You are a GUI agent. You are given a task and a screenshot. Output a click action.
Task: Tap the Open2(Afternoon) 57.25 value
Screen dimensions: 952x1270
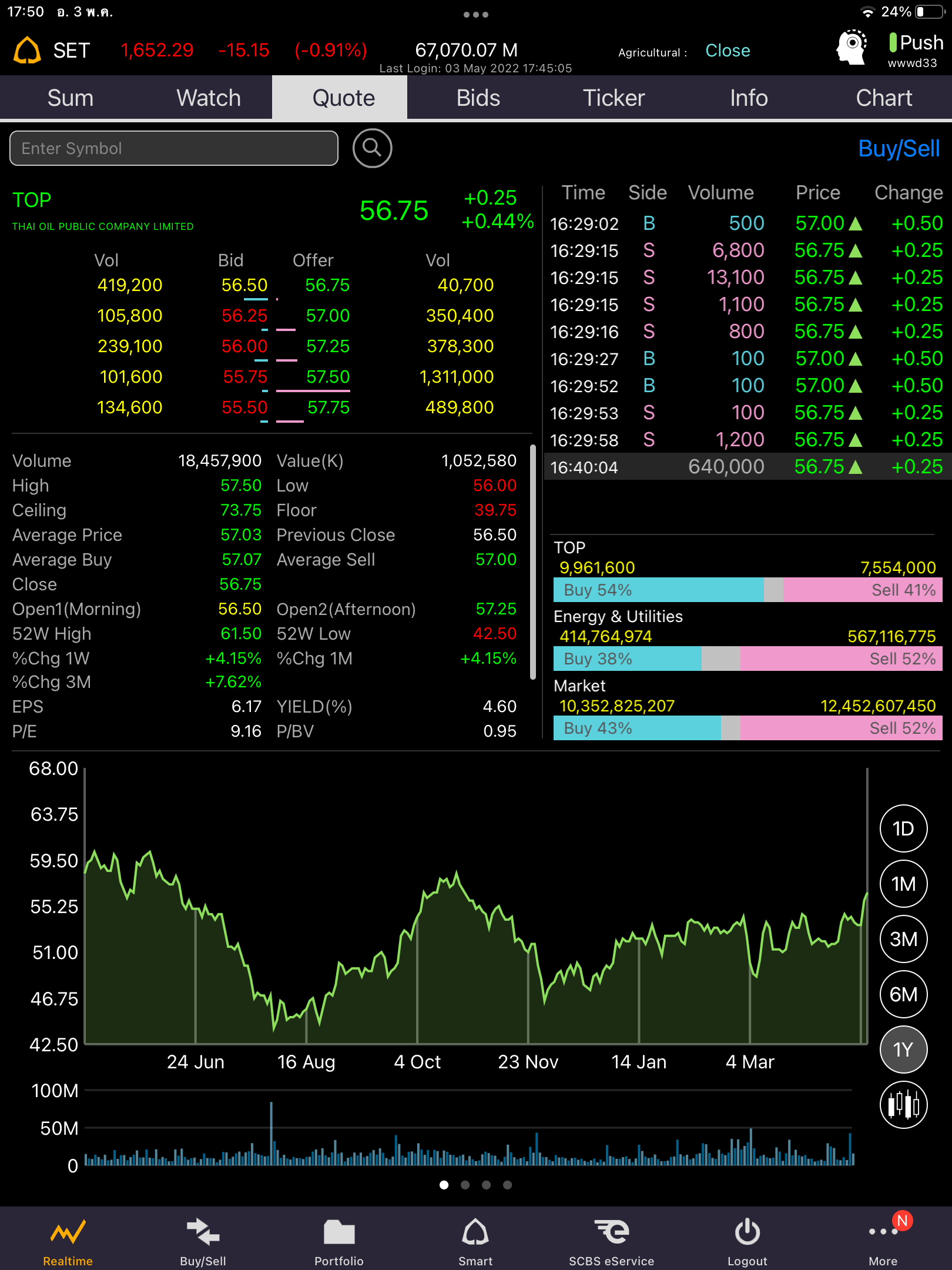[496, 609]
